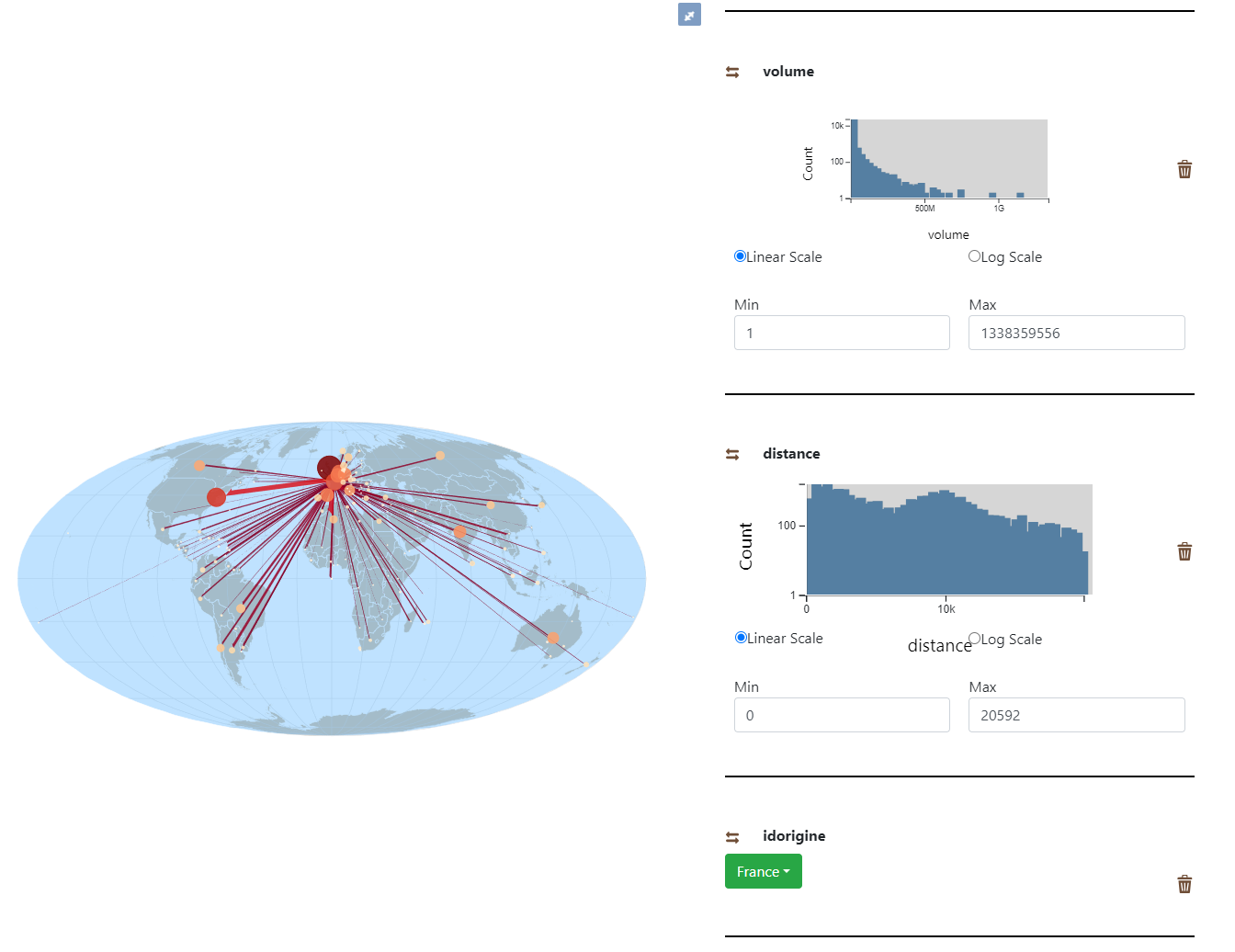Screen dimensions: 1235x952
Task: Click the volume Max input field
Action: [x=1076, y=333]
